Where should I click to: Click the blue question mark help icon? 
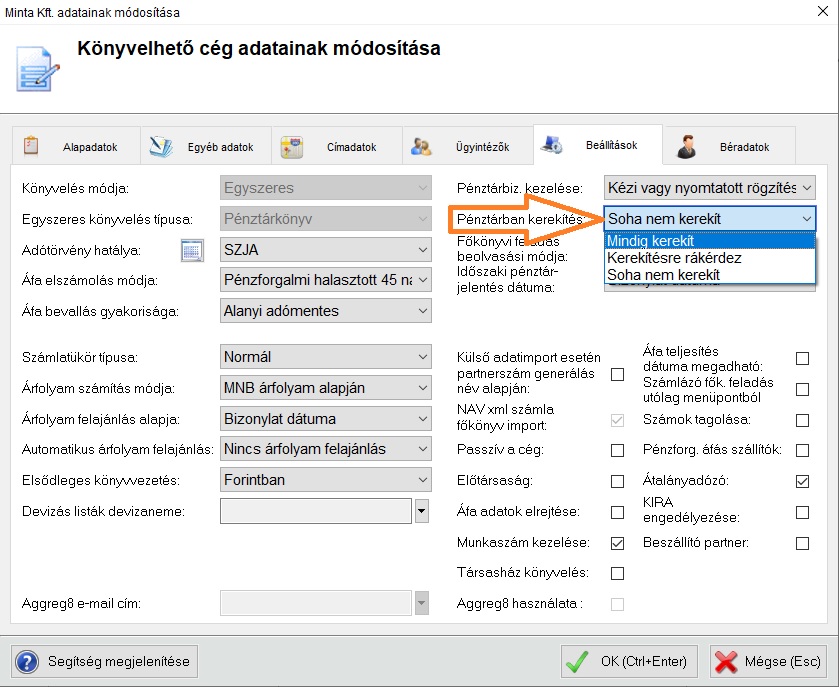pyautogui.click(x=27, y=661)
